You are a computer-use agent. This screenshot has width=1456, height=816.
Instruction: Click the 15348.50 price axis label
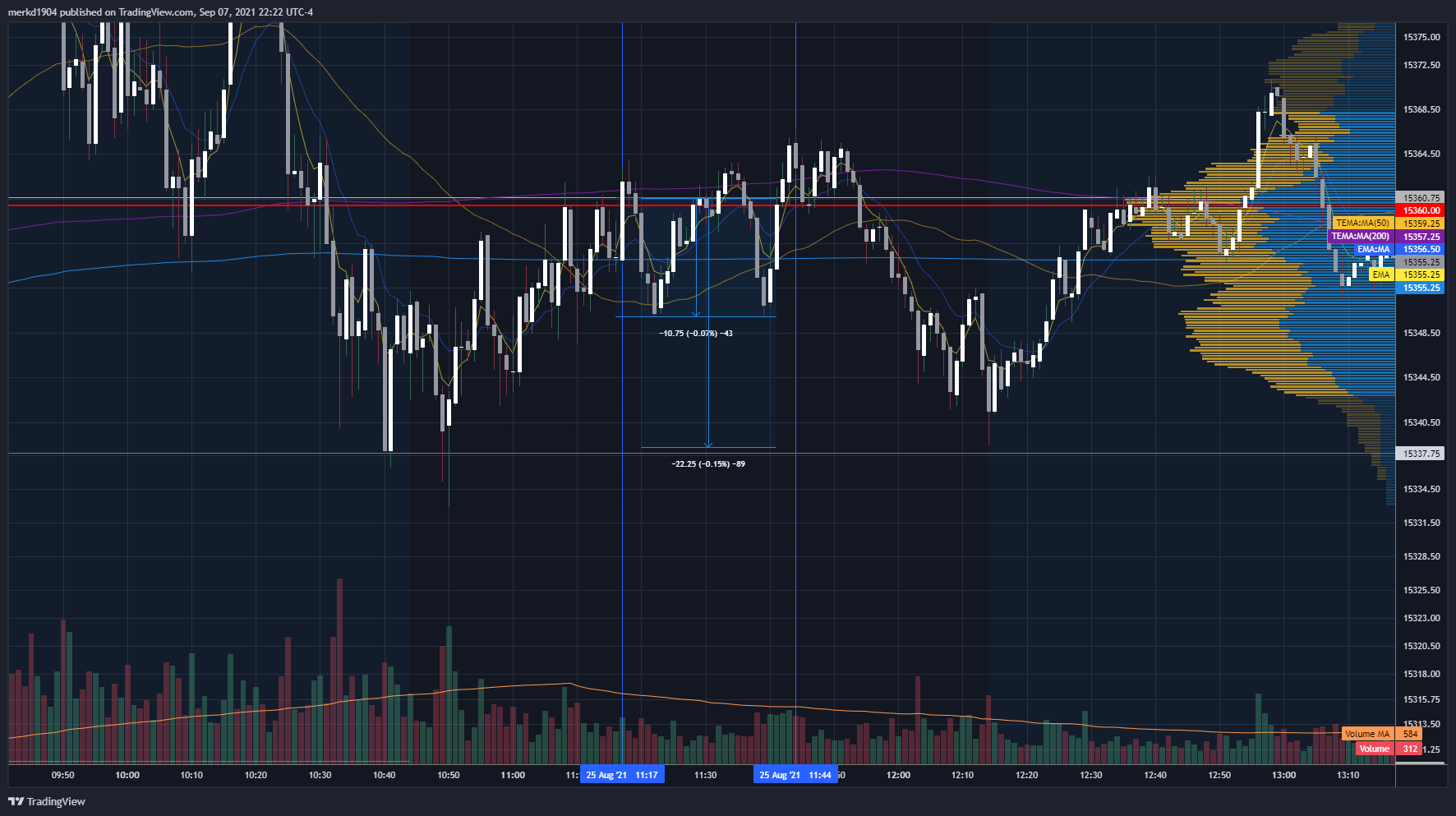(1421, 333)
